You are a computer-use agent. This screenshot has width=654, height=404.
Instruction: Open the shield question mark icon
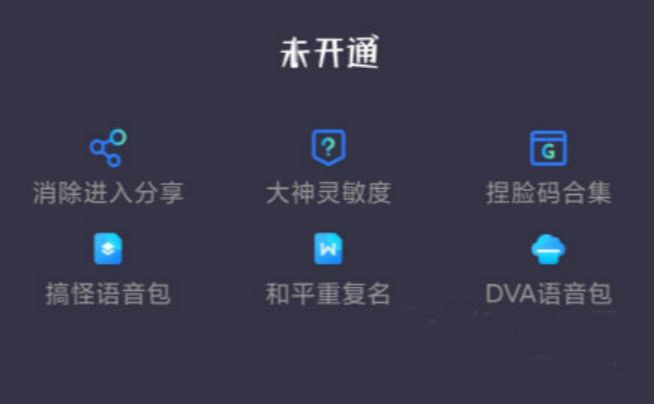pyautogui.click(x=329, y=148)
